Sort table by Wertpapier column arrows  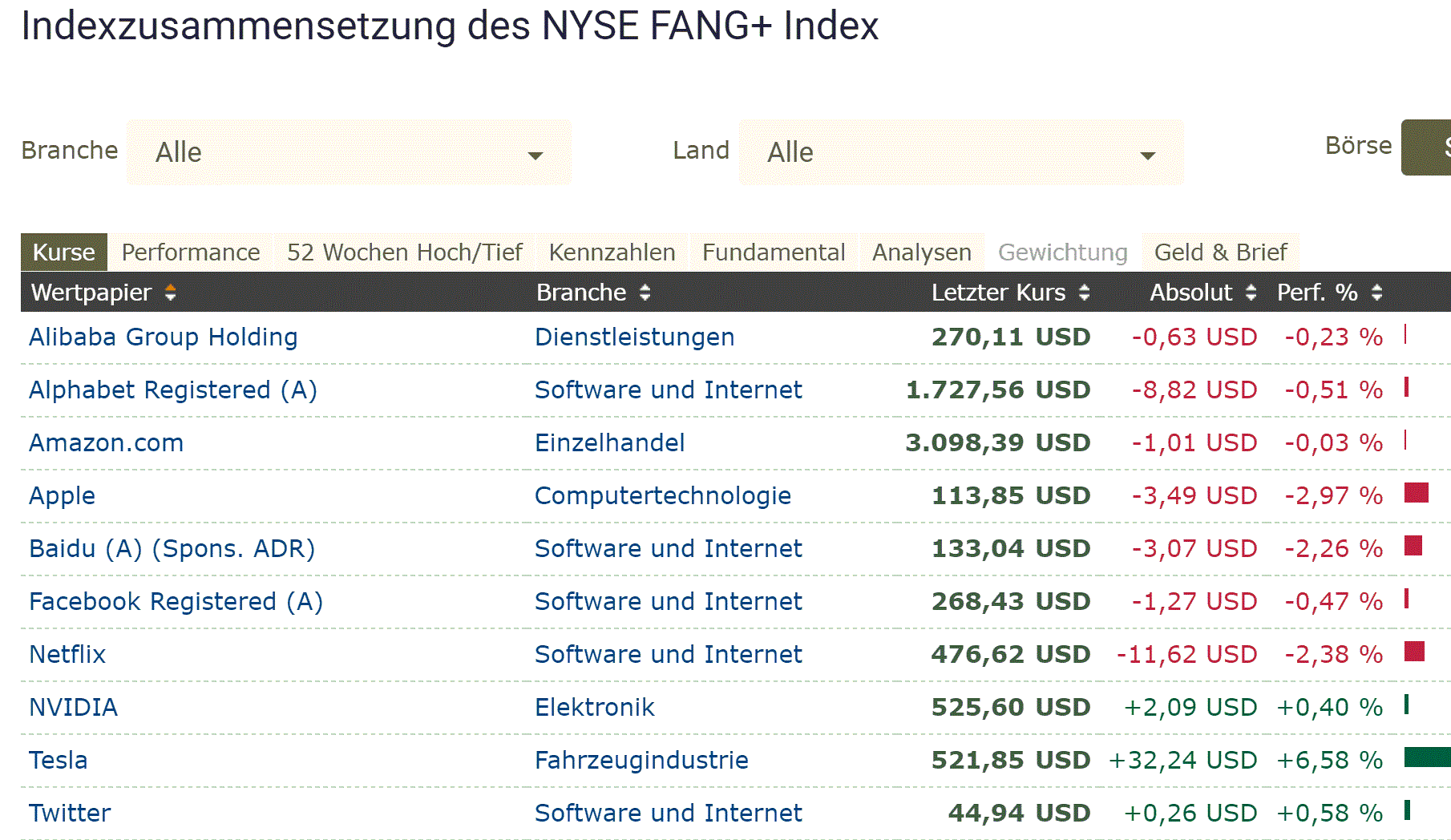[x=170, y=293]
